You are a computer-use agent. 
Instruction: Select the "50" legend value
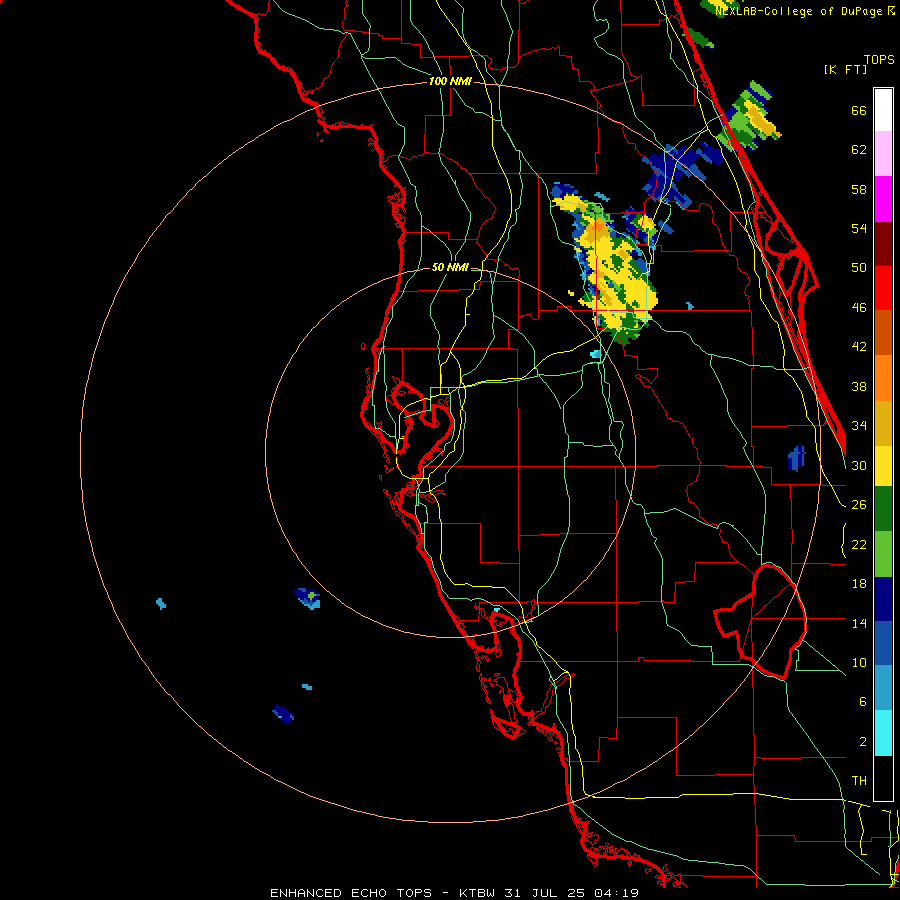coord(859,267)
